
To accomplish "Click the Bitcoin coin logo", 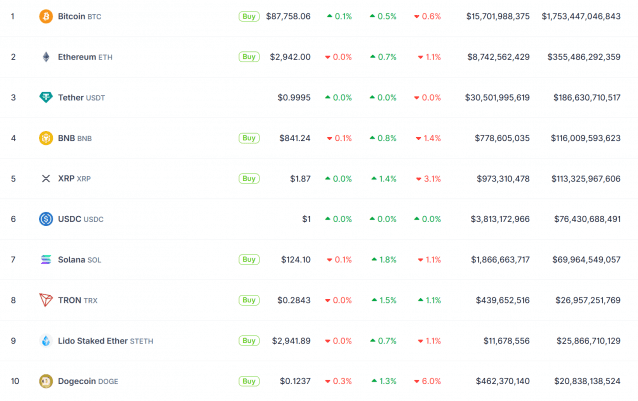I will 45,17.
